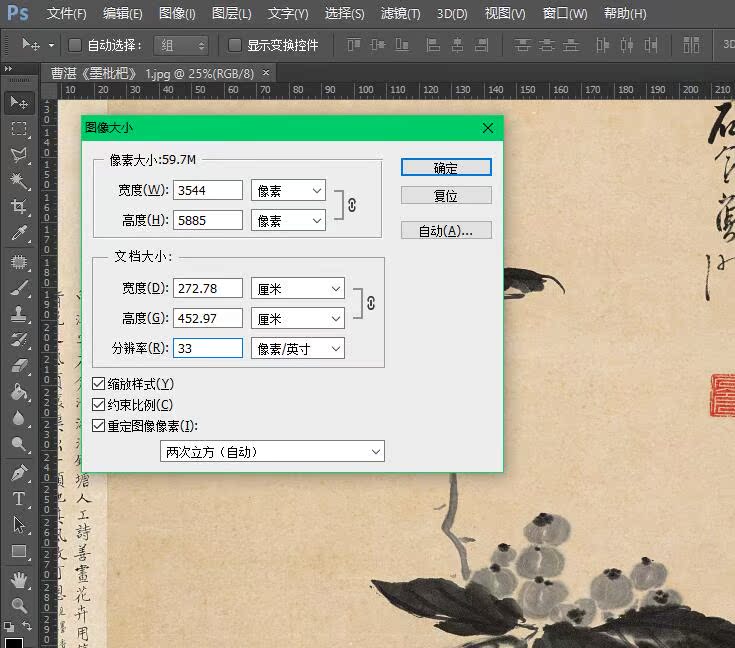Select the History Brush tool

point(19,339)
